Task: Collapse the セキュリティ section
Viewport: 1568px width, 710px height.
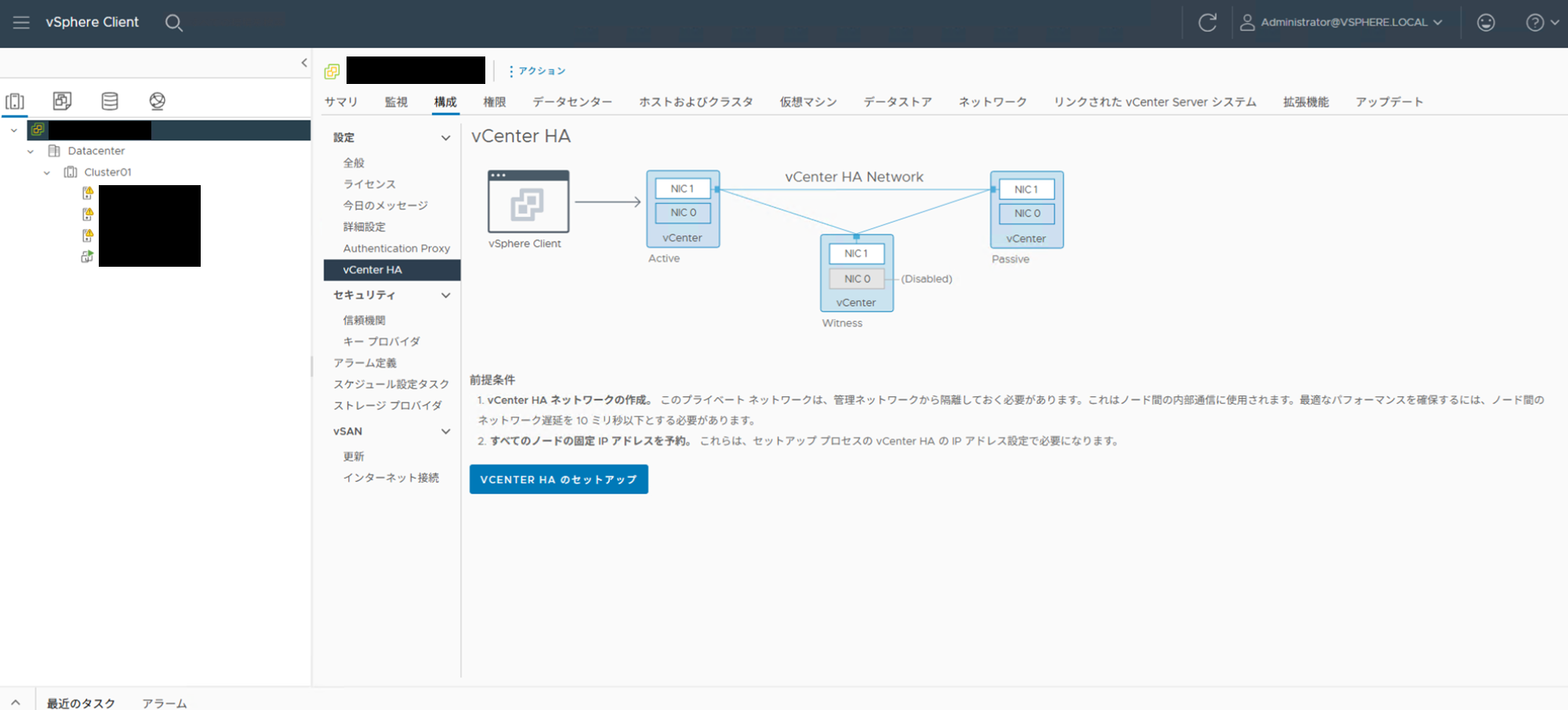Action: [x=445, y=296]
